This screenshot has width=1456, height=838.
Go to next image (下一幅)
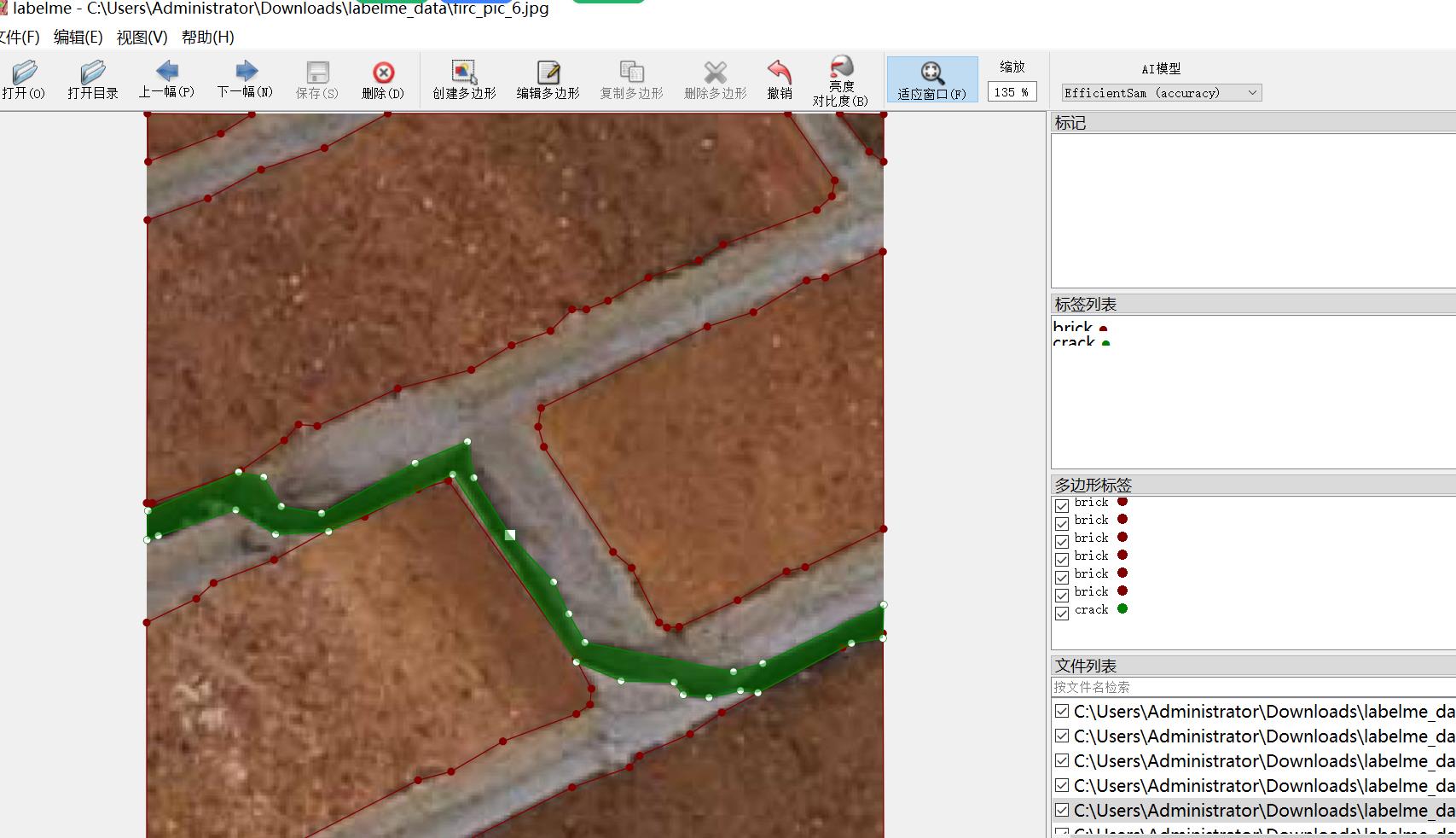246,71
